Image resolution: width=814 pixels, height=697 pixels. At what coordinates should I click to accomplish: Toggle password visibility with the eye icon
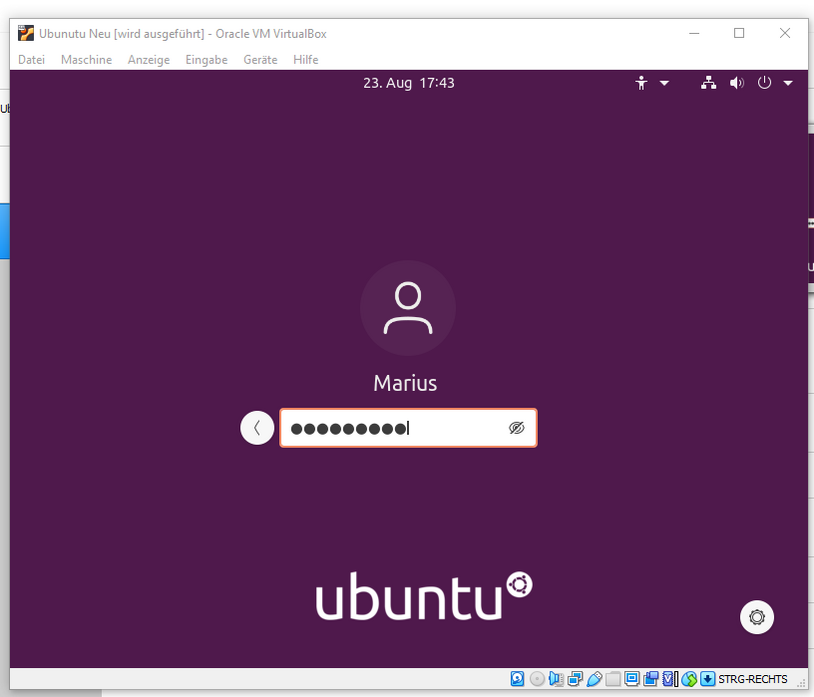pyautogui.click(x=516, y=428)
